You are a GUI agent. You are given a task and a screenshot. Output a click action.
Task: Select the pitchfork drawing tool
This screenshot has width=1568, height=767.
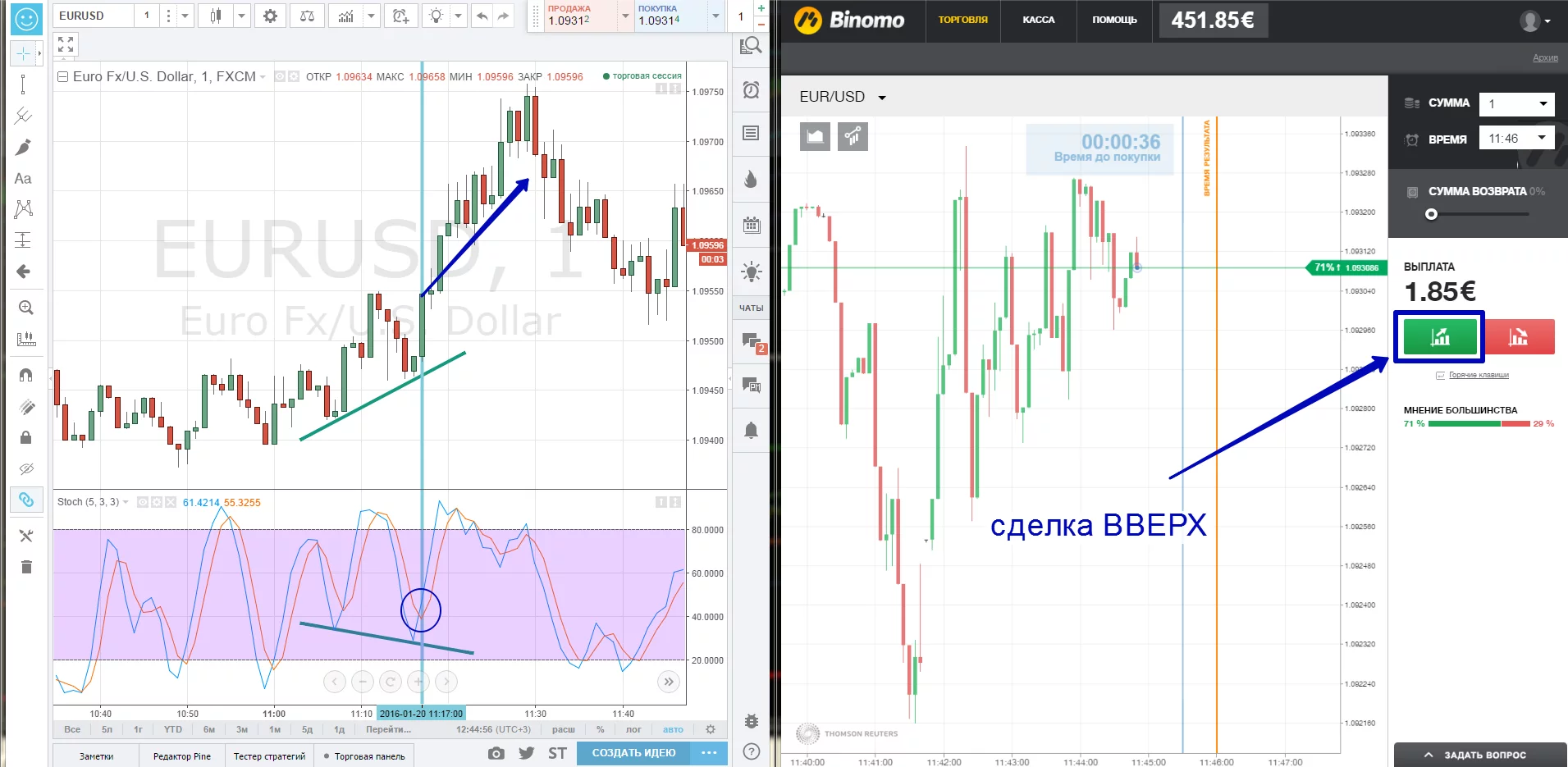pyautogui.click(x=23, y=116)
